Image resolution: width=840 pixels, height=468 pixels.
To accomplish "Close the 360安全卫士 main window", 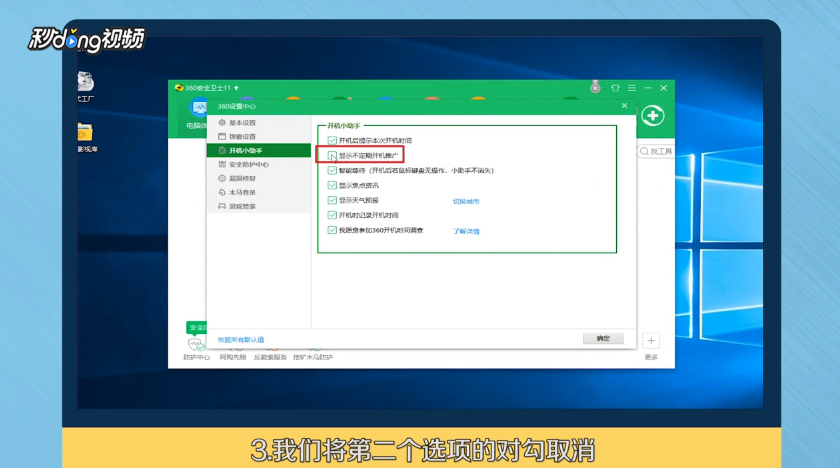I will 663,88.
